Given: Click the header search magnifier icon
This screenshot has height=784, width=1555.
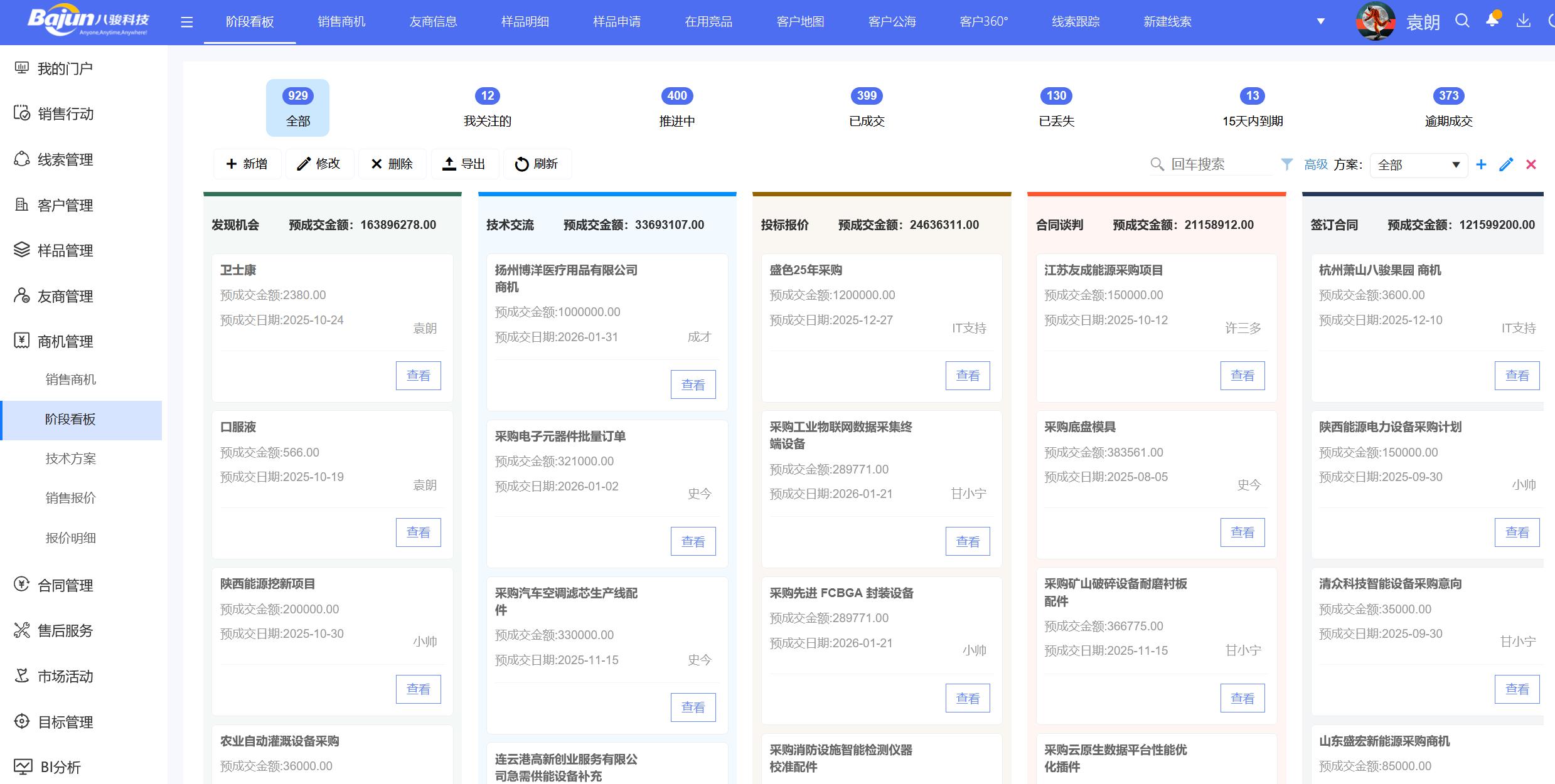Looking at the screenshot, I should pos(1462,21).
